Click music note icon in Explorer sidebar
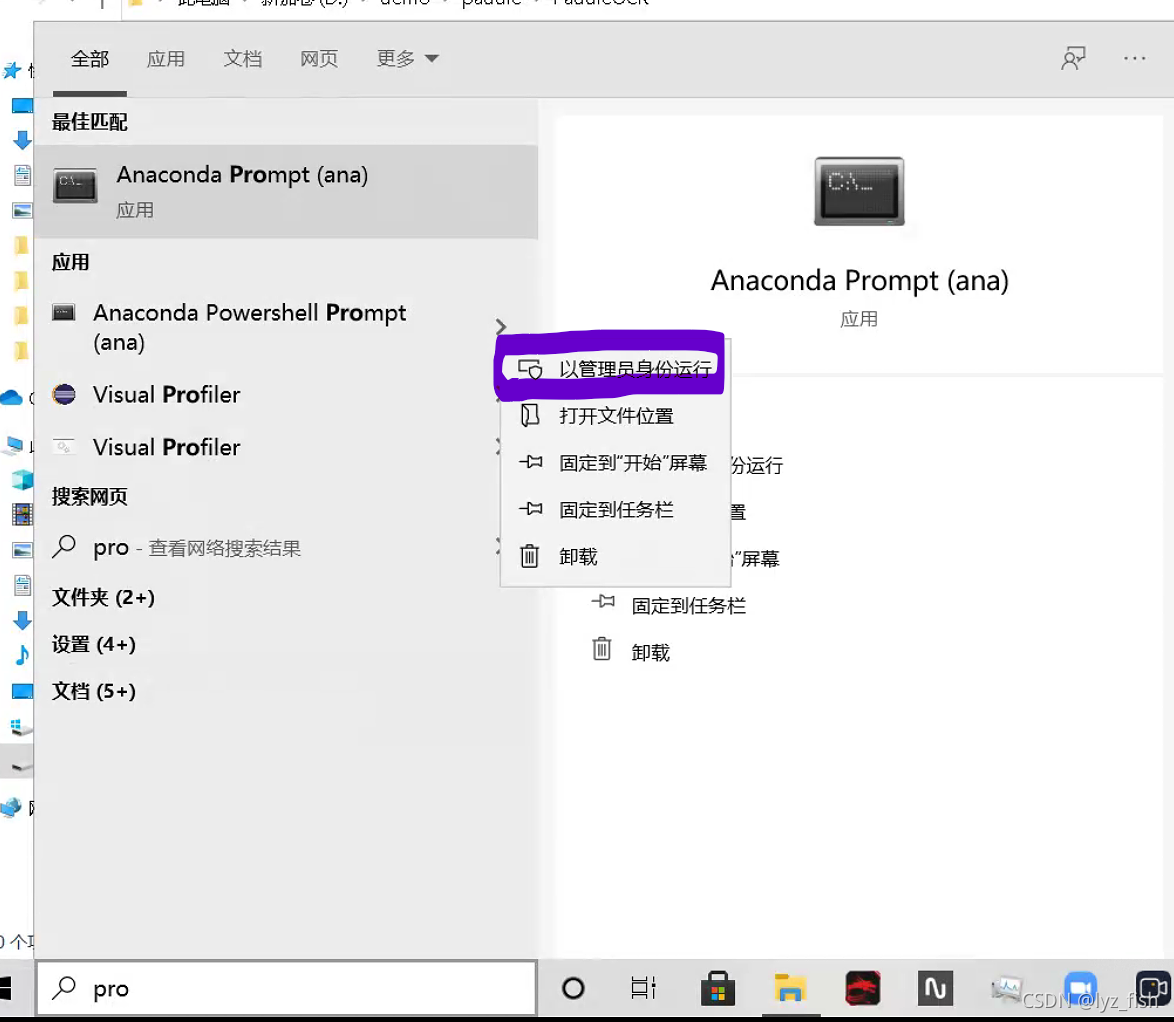Screen dimensions: 1174x1022 pos(22,655)
